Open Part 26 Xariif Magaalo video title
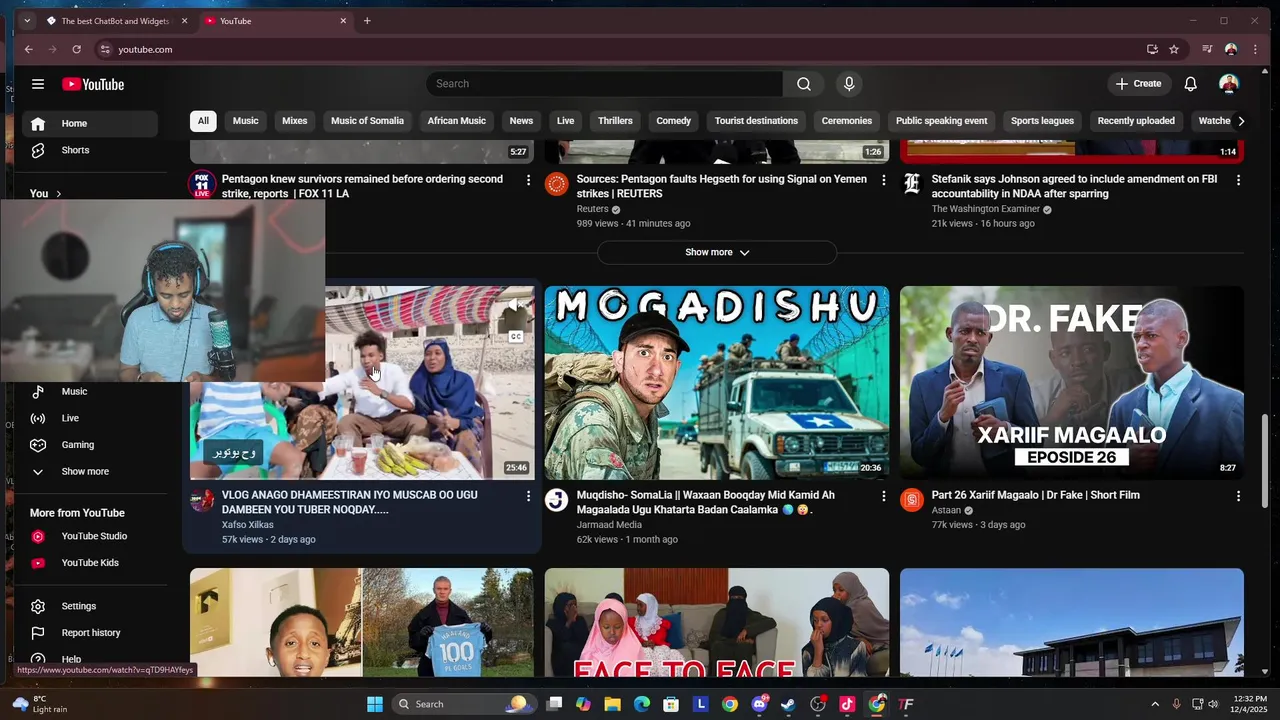 click(x=1035, y=495)
